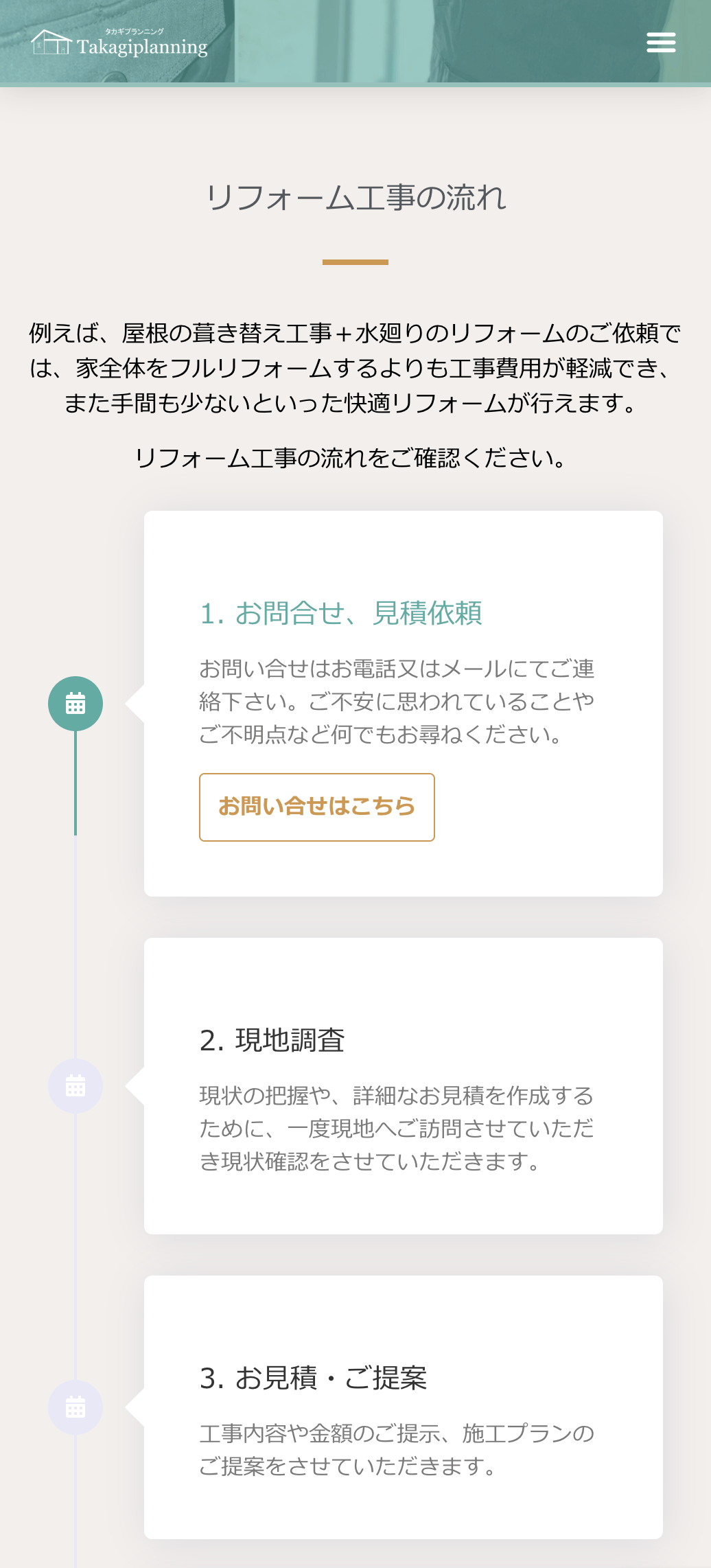Viewport: 711px width, 1568px height.
Task: Click the page title リフォーム工事の流れ
Action: click(x=355, y=198)
